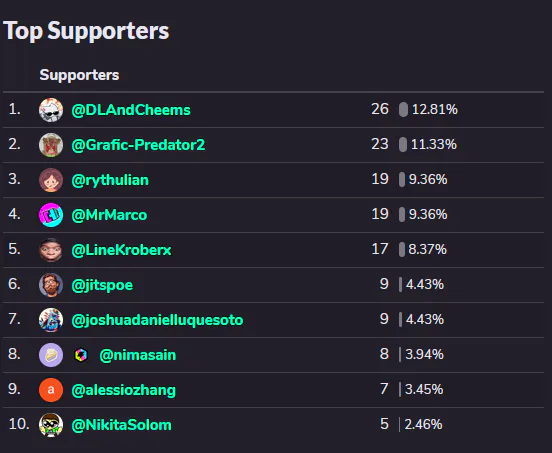Screen dimensions: 552x453
Task: Open rythulian's profile picture
Action: click(51, 180)
